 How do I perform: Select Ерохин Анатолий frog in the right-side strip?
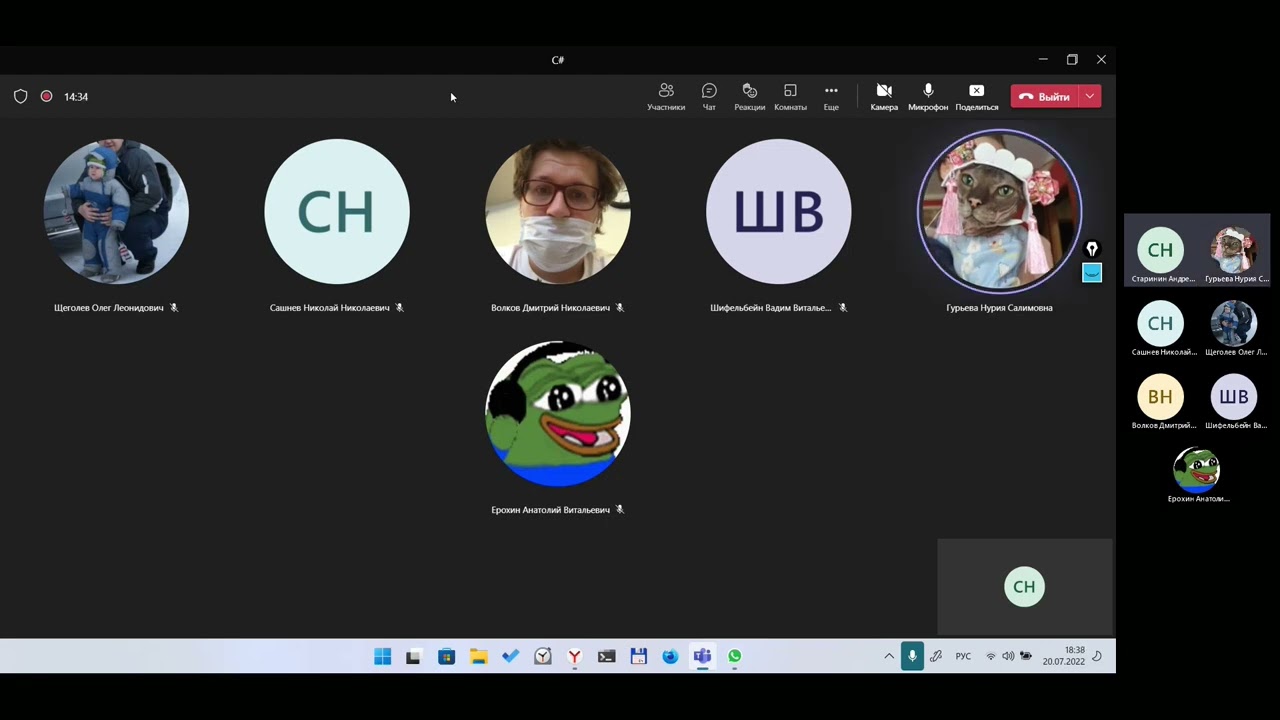click(x=1197, y=470)
